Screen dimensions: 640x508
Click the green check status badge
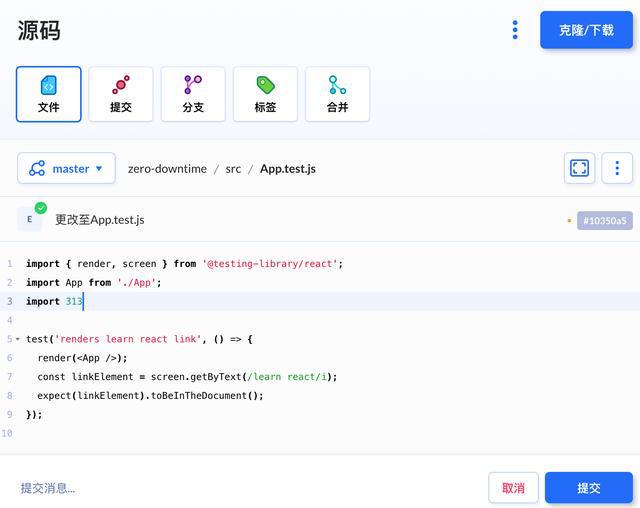41,208
